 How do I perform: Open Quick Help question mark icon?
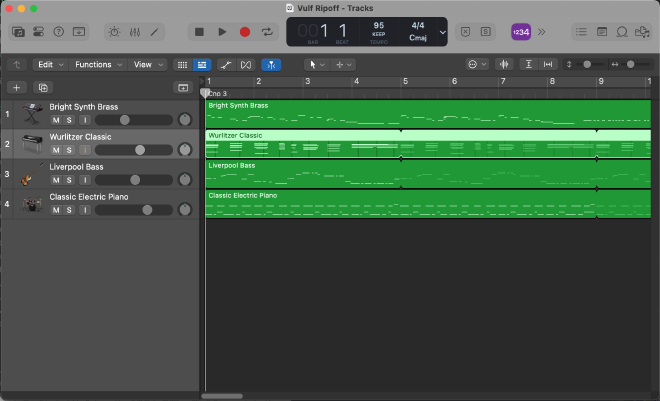(59, 32)
